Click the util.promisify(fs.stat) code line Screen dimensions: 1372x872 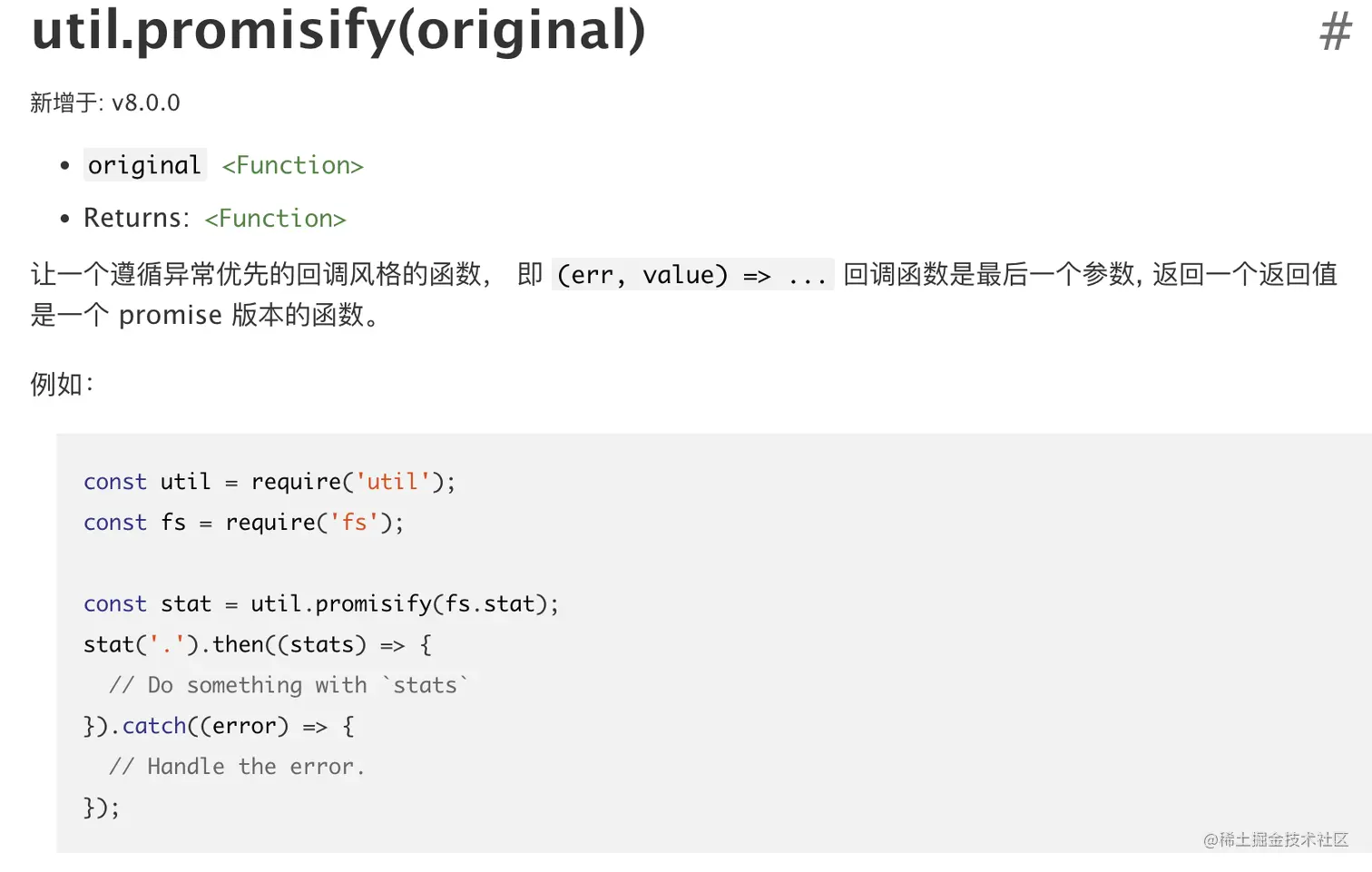coord(321,604)
